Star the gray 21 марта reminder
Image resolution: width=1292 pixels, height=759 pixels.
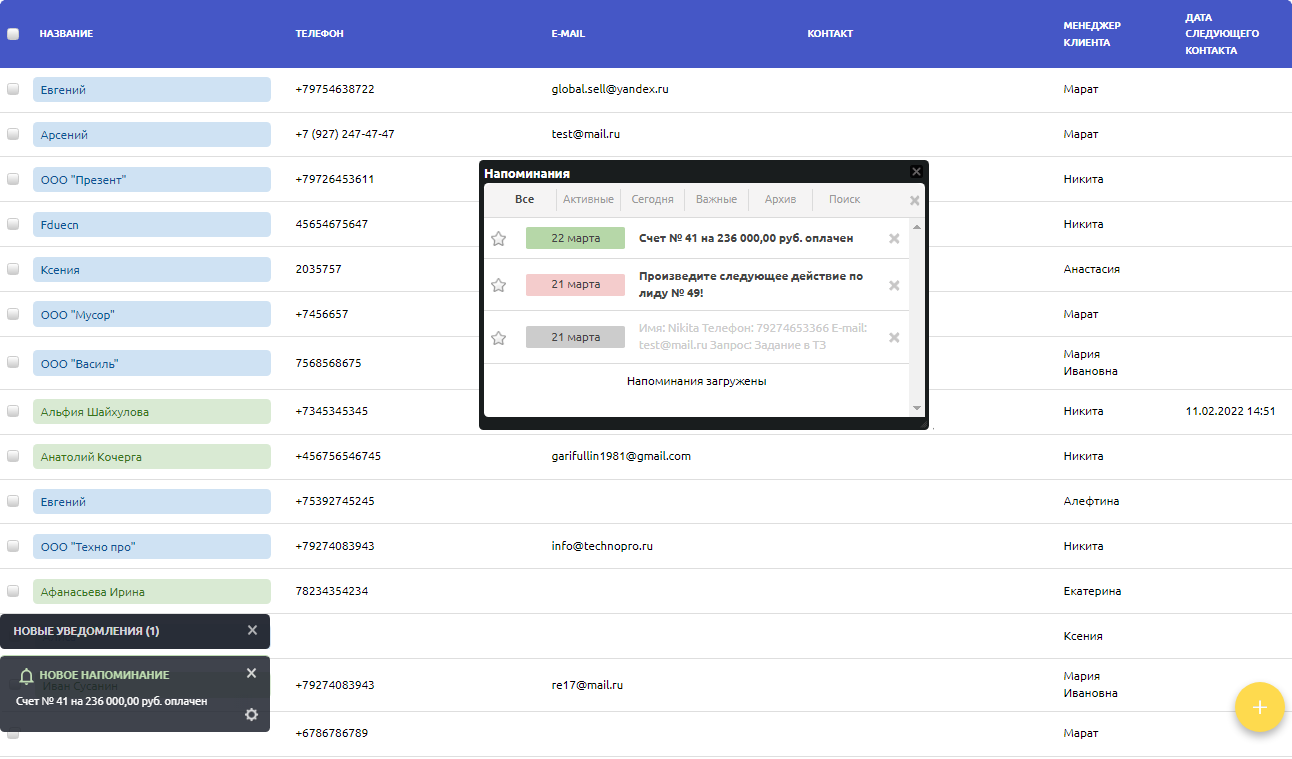498,338
